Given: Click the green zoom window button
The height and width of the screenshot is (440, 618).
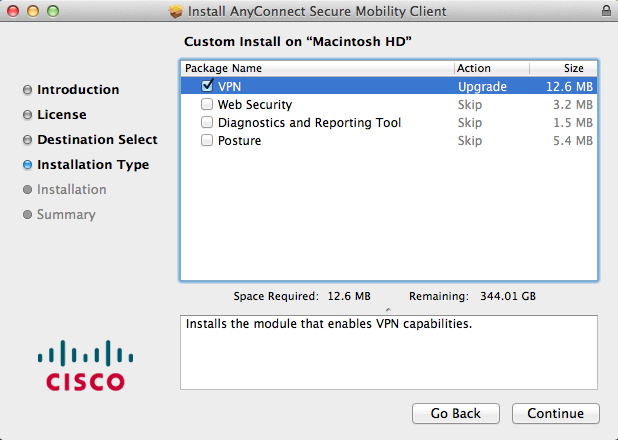Looking at the screenshot, I should pyautogui.click(x=53, y=11).
